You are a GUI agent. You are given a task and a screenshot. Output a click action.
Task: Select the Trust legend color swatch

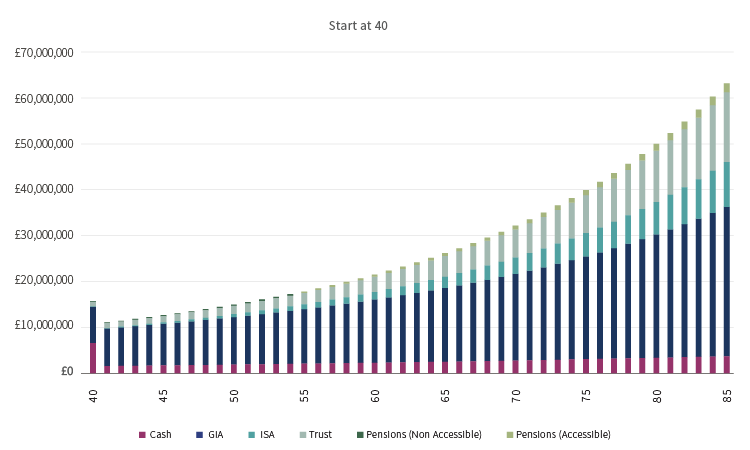click(302, 435)
